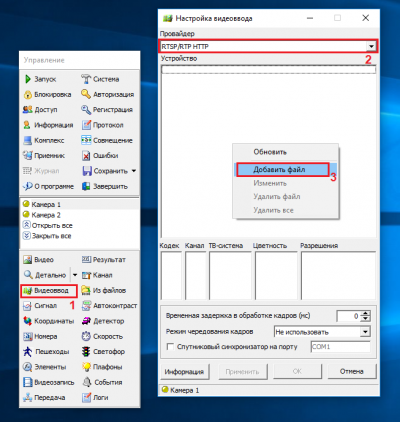The image size is (400, 422).
Task: Click the Информация button
Action: pyautogui.click(x=184, y=371)
